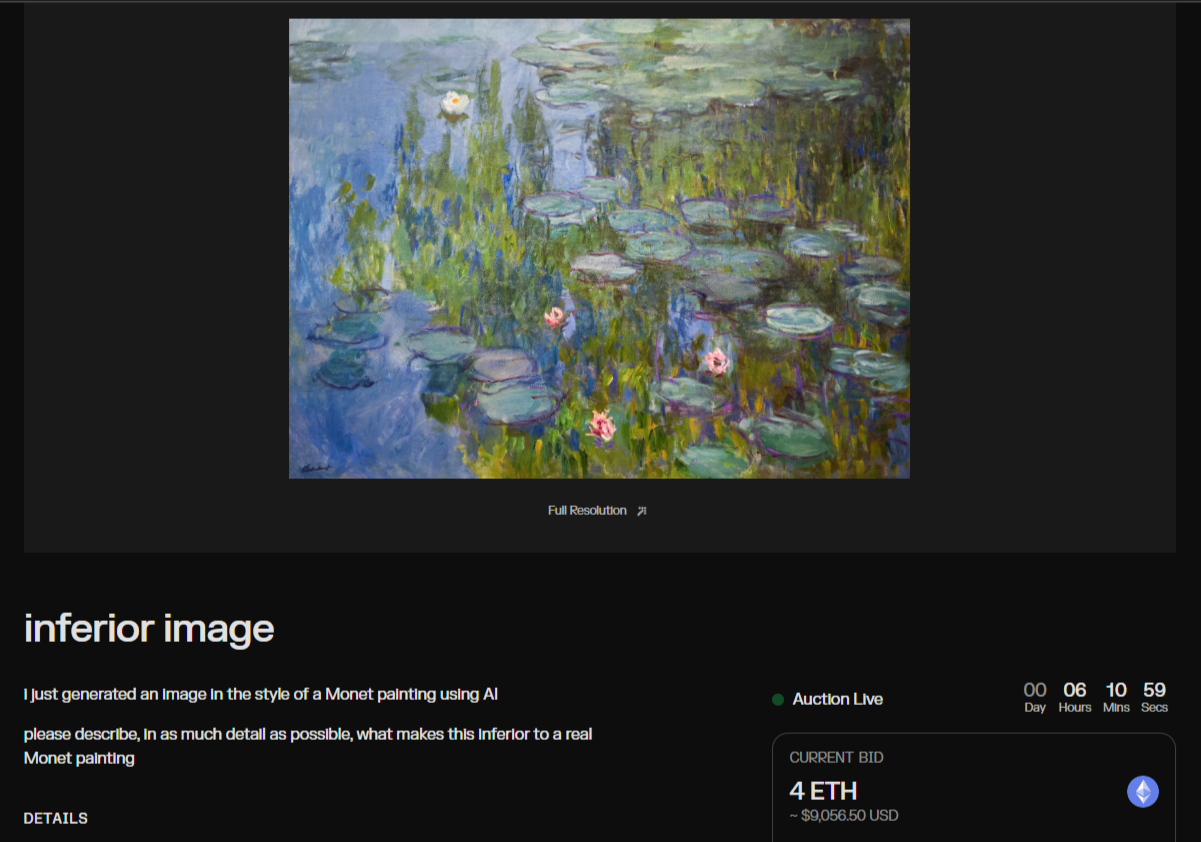Click the '00' Day countdown value
This screenshot has width=1201, height=842.
(x=1035, y=690)
